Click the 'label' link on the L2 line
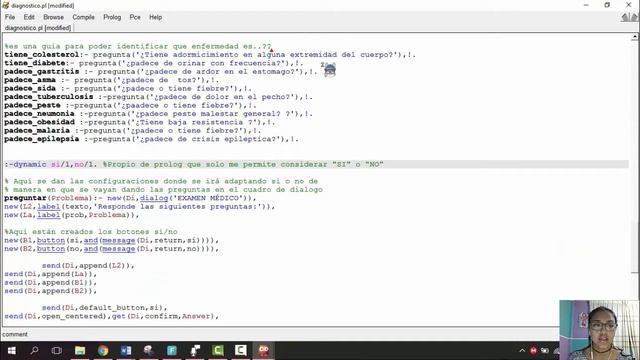 coord(49,207)
